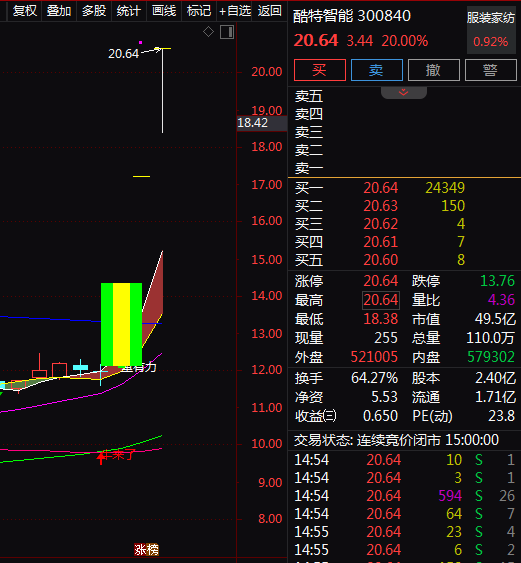Click 返回 to go back

[269, 11]
